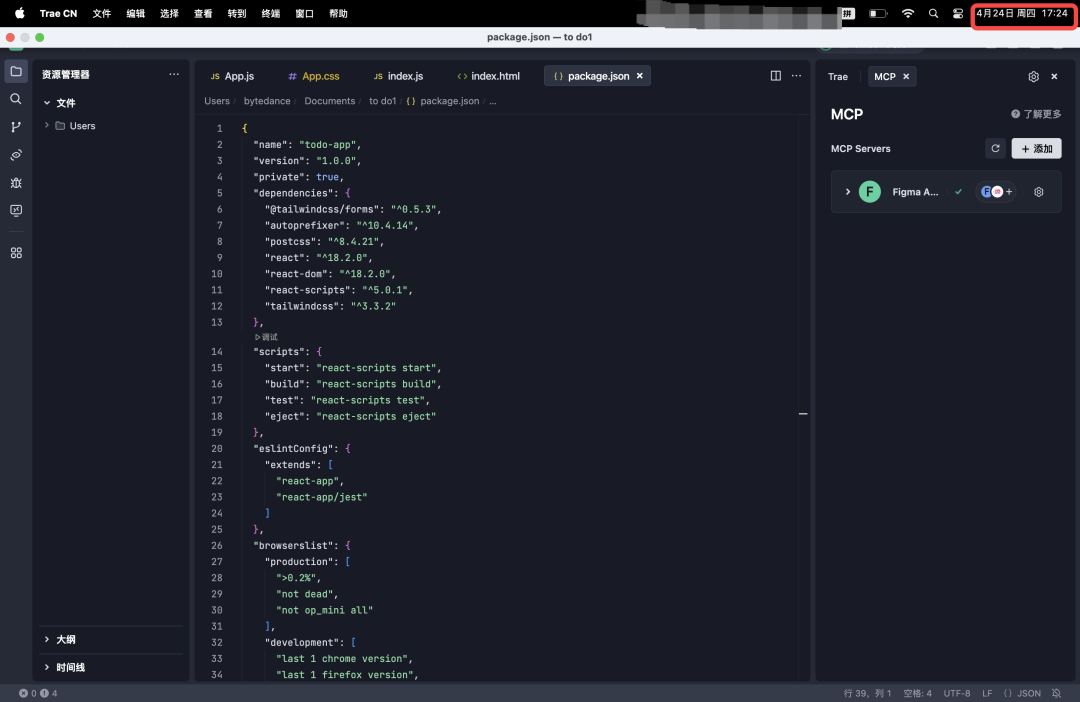Click the UTF-8 encoding in status bar
Viewport: 1080px width, 702px height.
(x=956, y=693)
